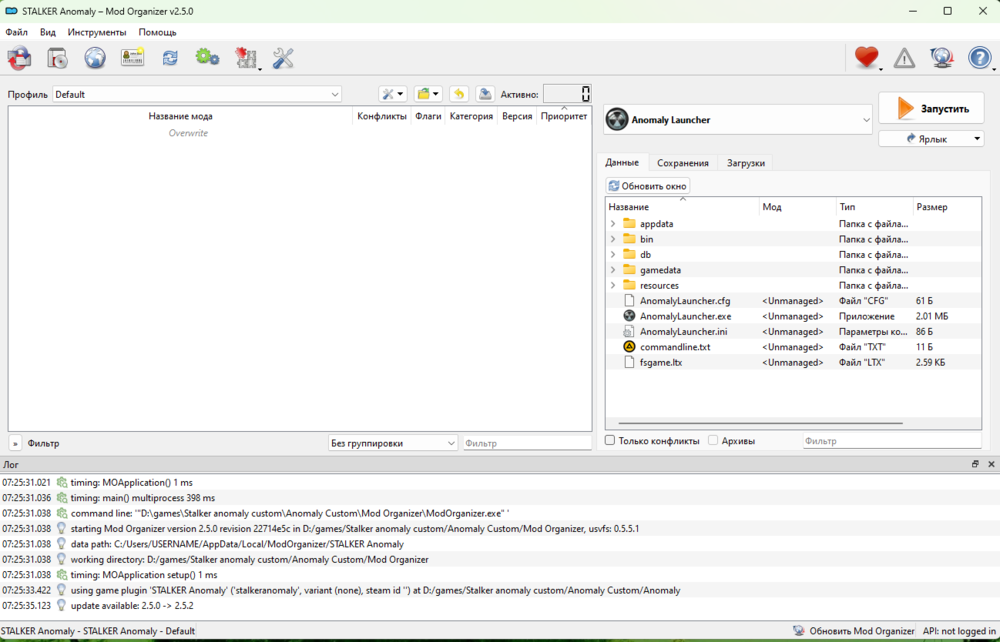Click the Приоритет column header
Image resolution: width=1000 pixels, height=642 pixels.
pos(564,116)
